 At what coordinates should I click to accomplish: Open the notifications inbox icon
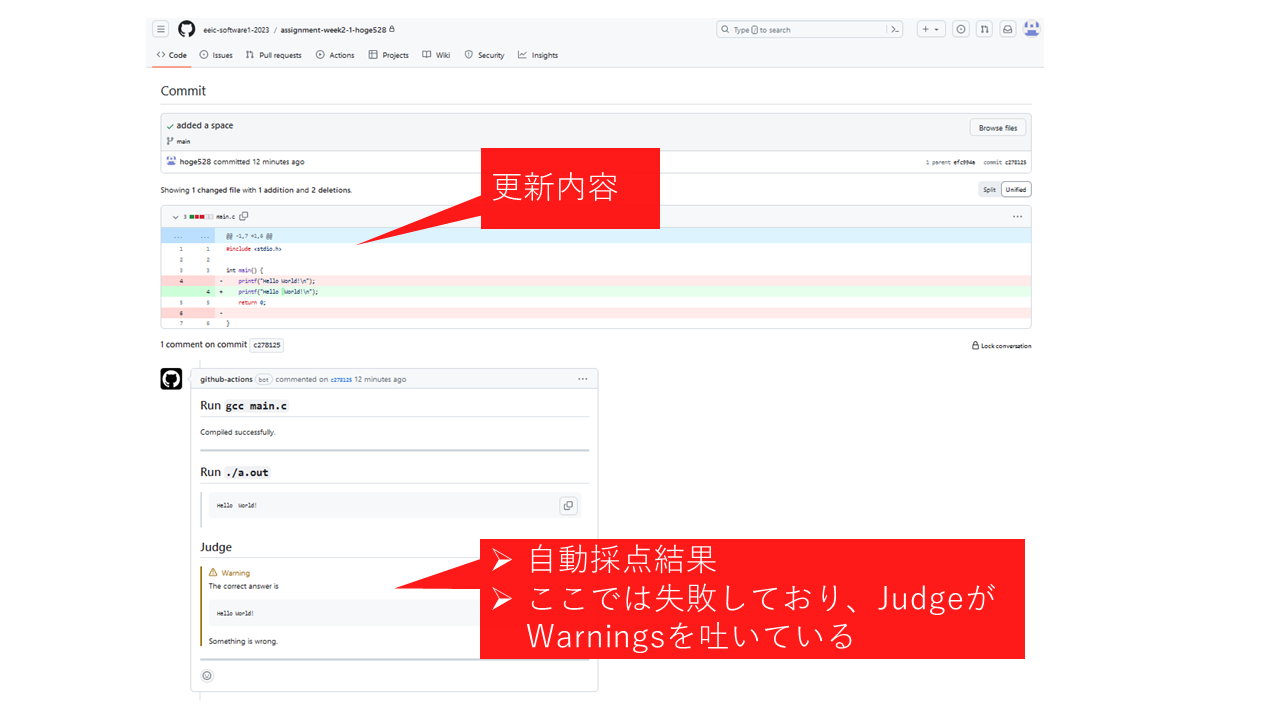1007,29
